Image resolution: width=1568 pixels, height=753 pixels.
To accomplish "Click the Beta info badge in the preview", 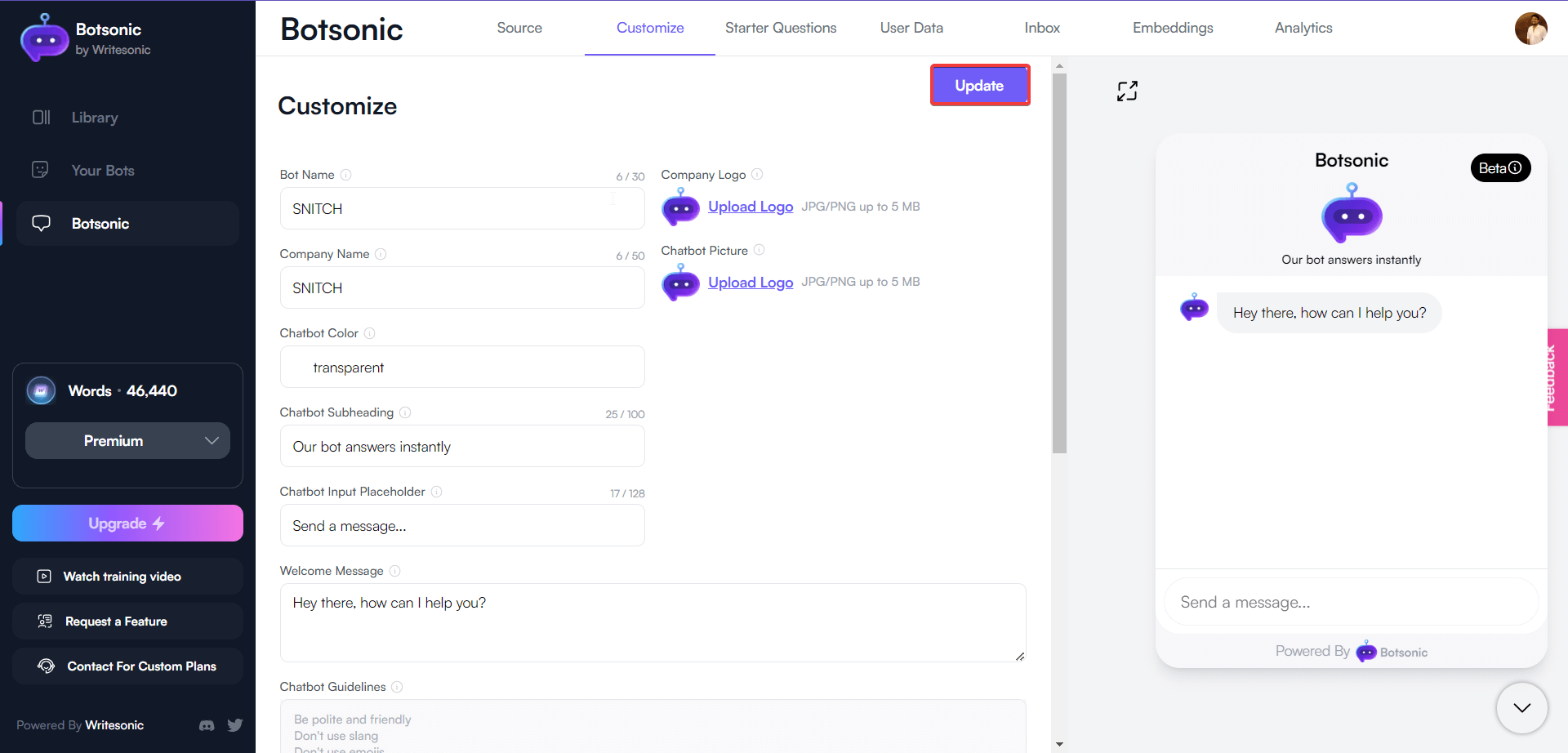I will (1500, 167).
